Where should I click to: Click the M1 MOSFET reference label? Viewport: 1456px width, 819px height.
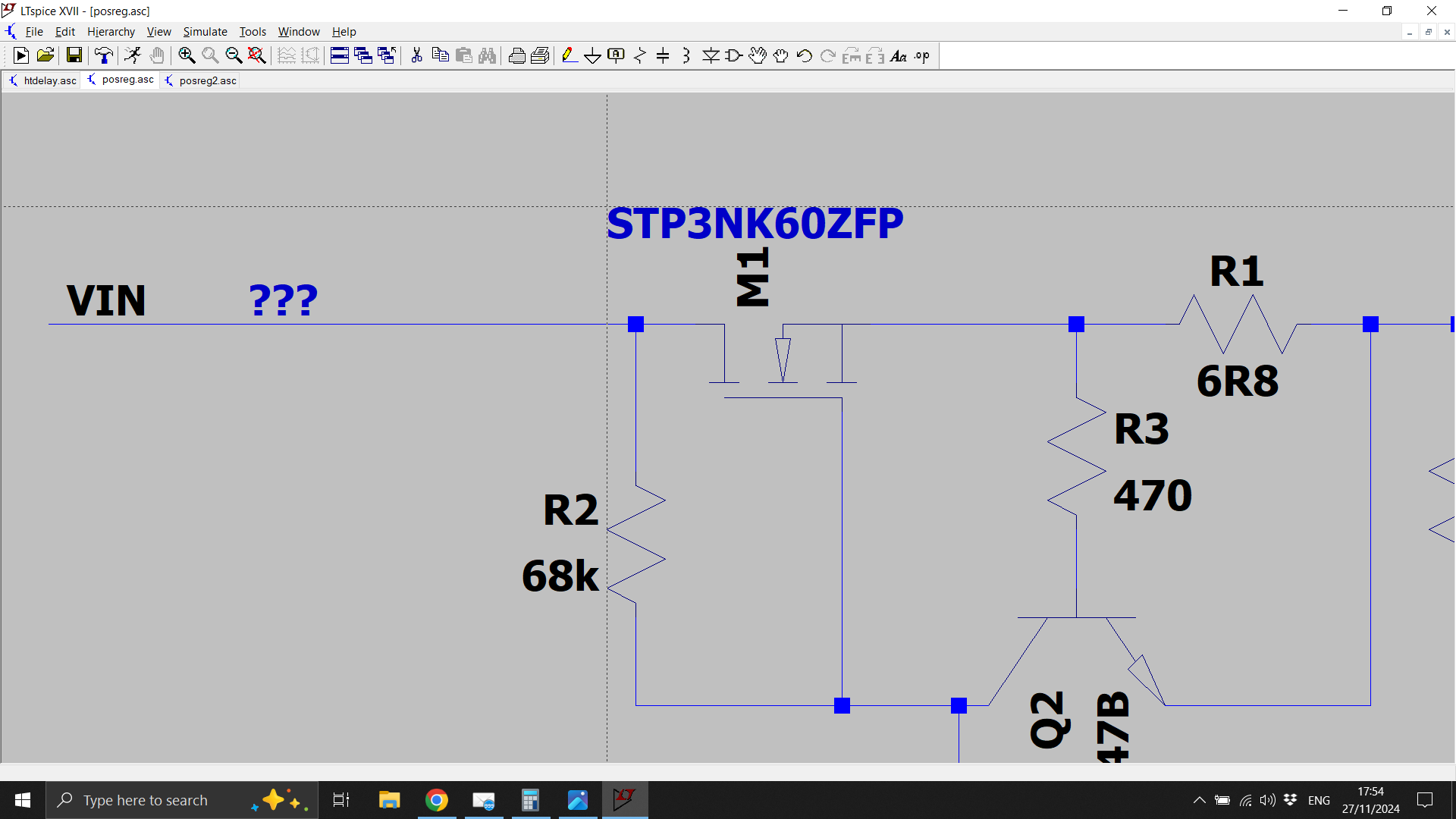tap(753, 277)
